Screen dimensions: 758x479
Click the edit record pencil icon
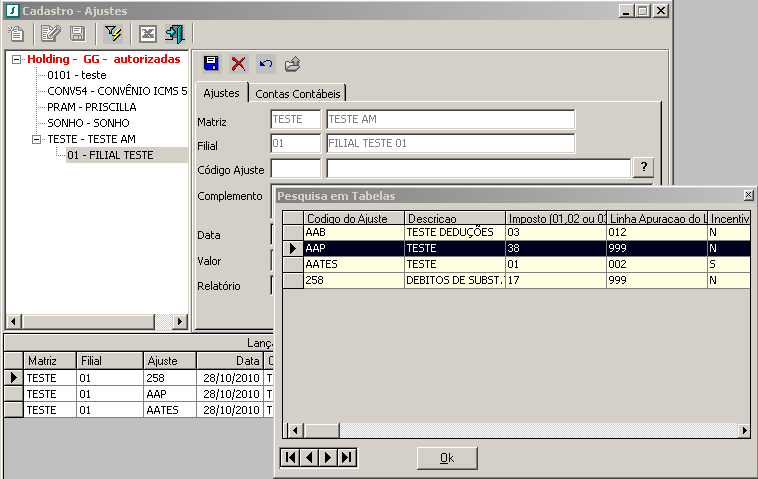pos(50,34)
